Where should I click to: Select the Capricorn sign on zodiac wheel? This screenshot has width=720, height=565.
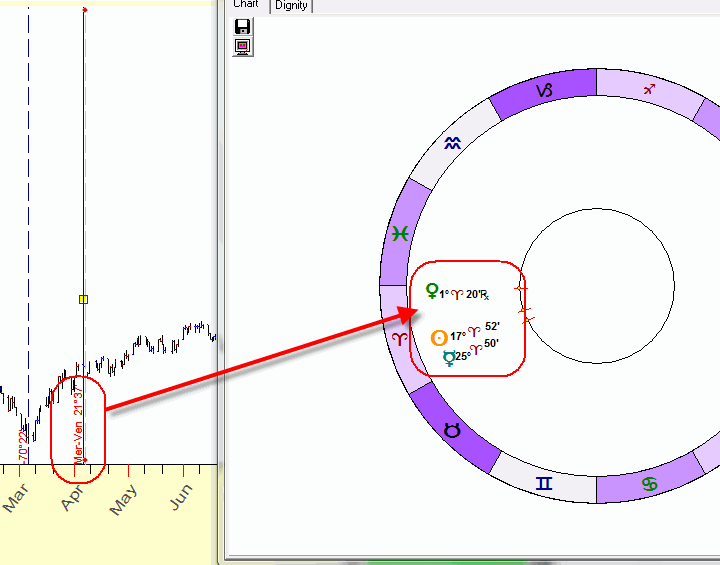(x=544, y=91)
